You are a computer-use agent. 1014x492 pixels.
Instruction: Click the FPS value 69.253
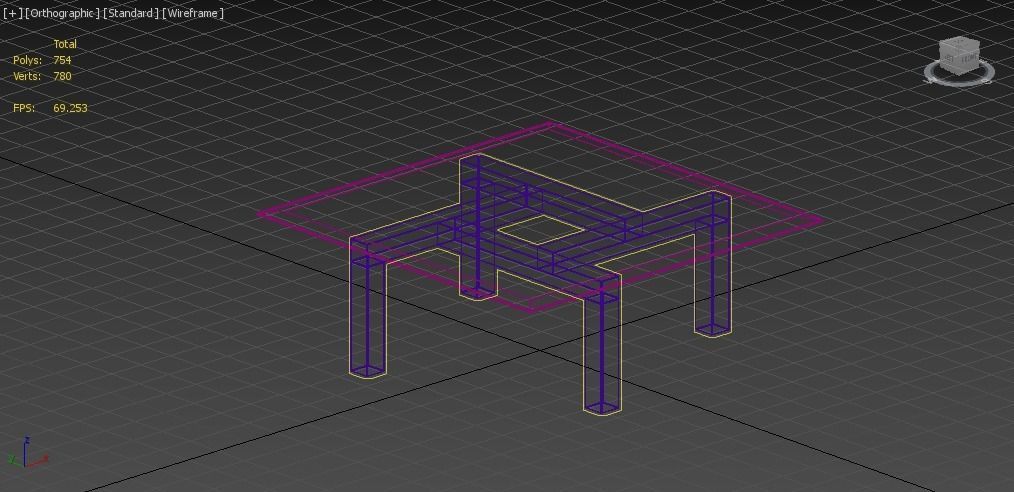pyautogui.click(x=70, y=108)
